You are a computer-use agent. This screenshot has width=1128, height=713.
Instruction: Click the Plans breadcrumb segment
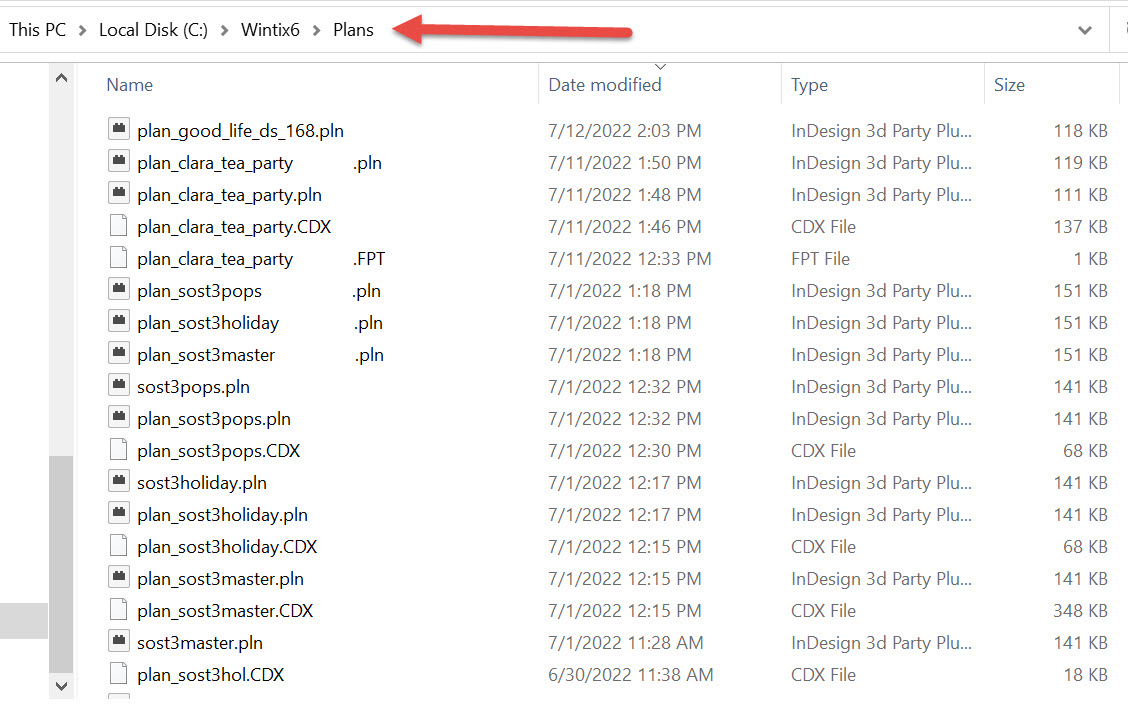point(353,29)
